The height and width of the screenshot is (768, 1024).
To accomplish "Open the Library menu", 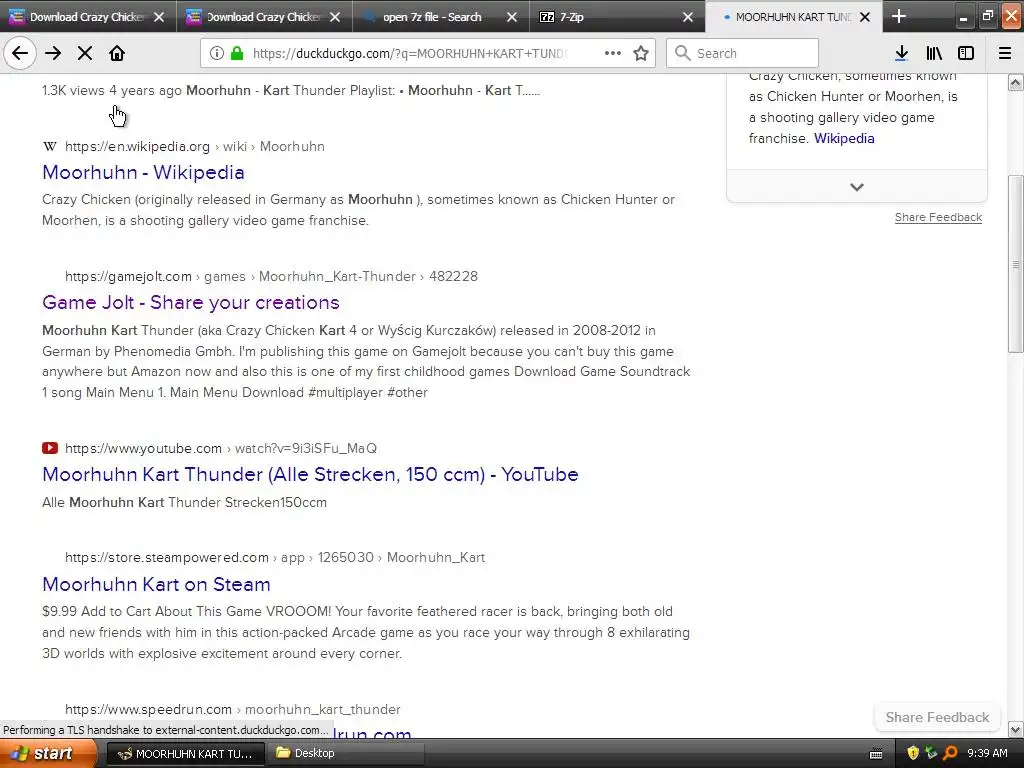I will click(x=934, y=53).
